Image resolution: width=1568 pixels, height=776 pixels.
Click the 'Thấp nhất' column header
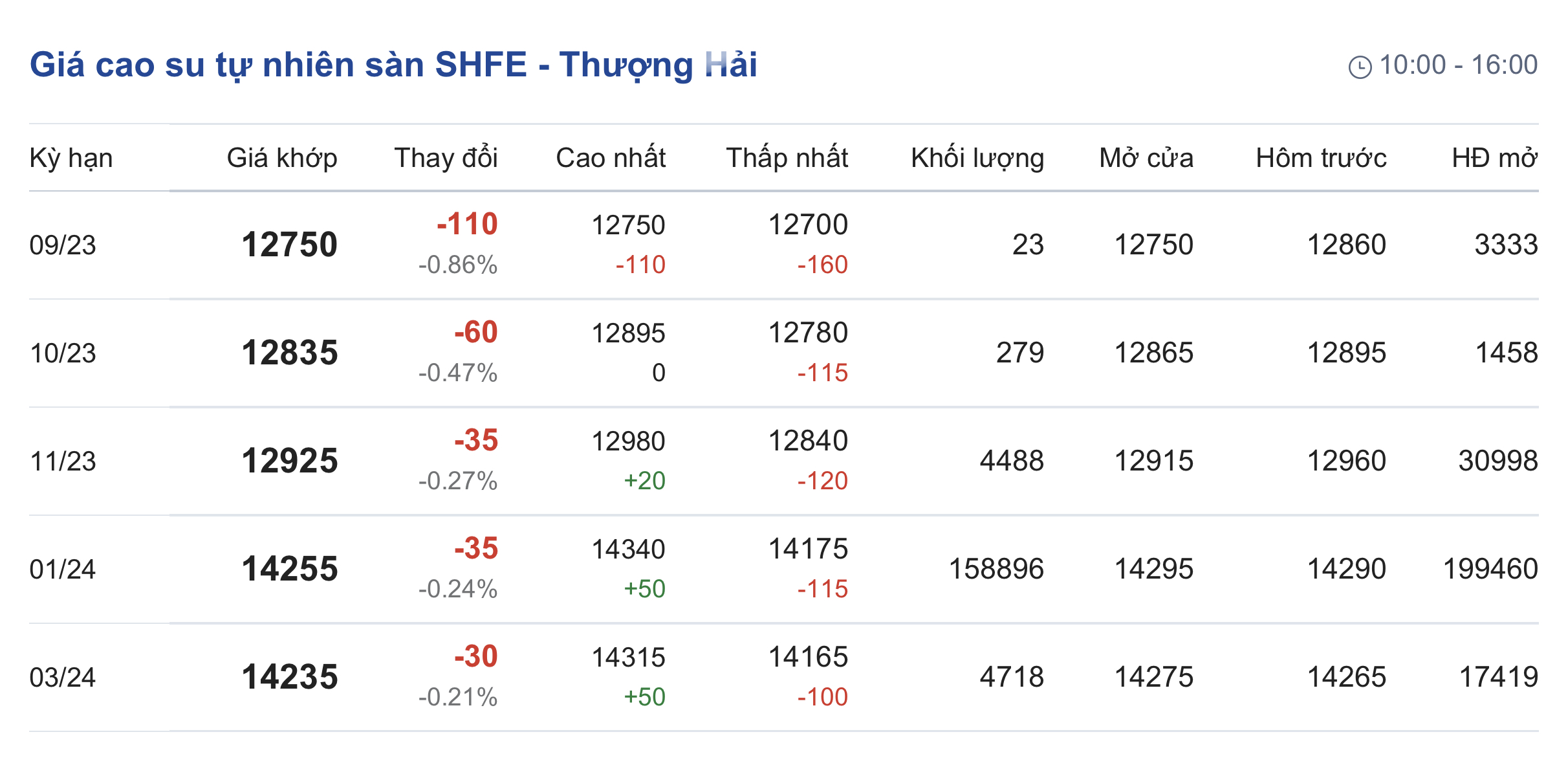point(787,158)
